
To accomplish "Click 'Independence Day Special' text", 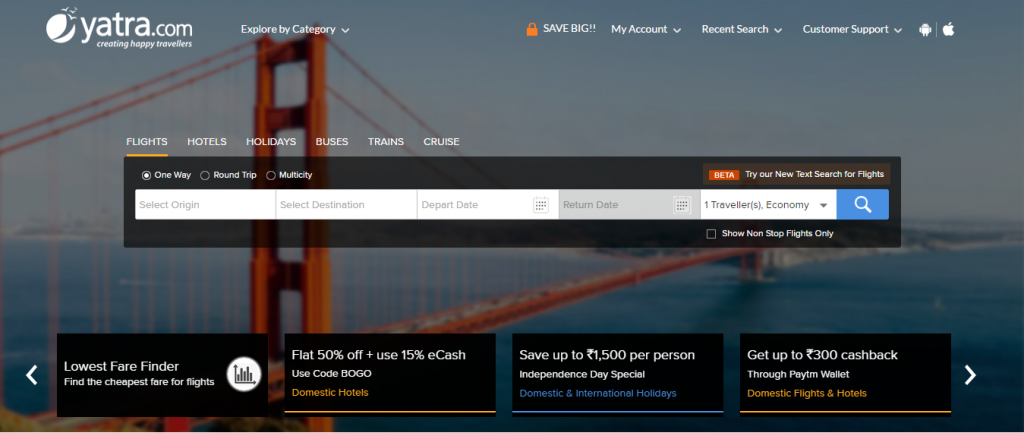I will pos(582,374).
